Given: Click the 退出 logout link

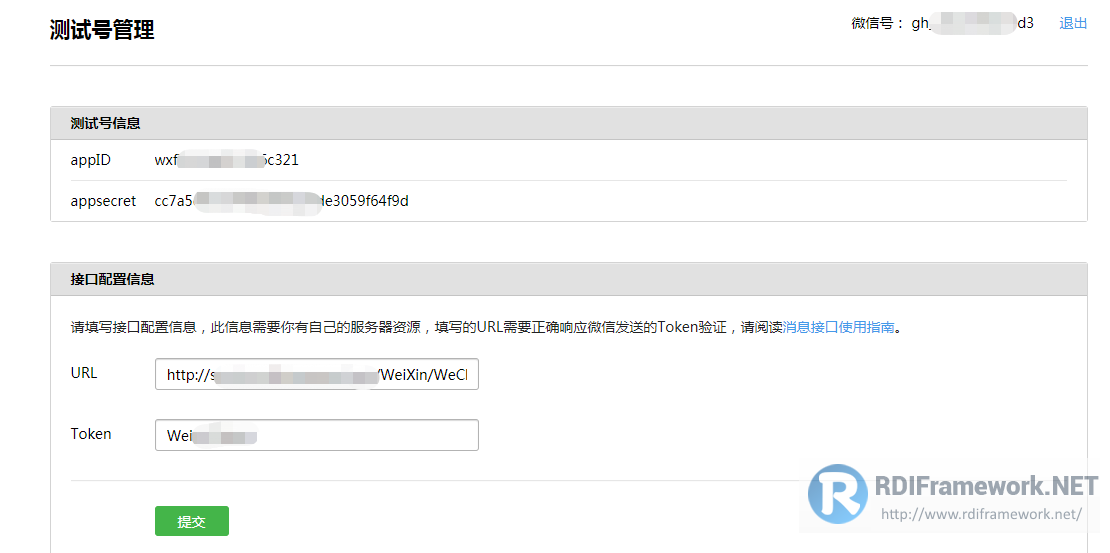Looking at the screenshot, I should coord(1072,23).
